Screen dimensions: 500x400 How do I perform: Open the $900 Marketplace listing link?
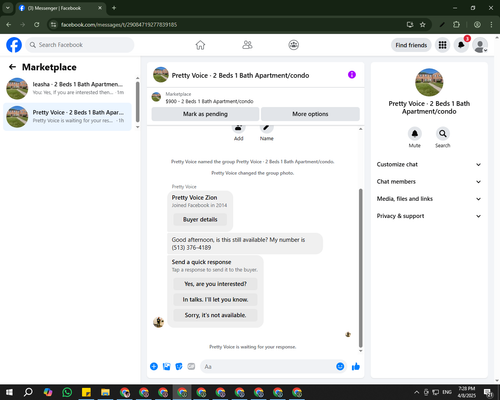209,101
